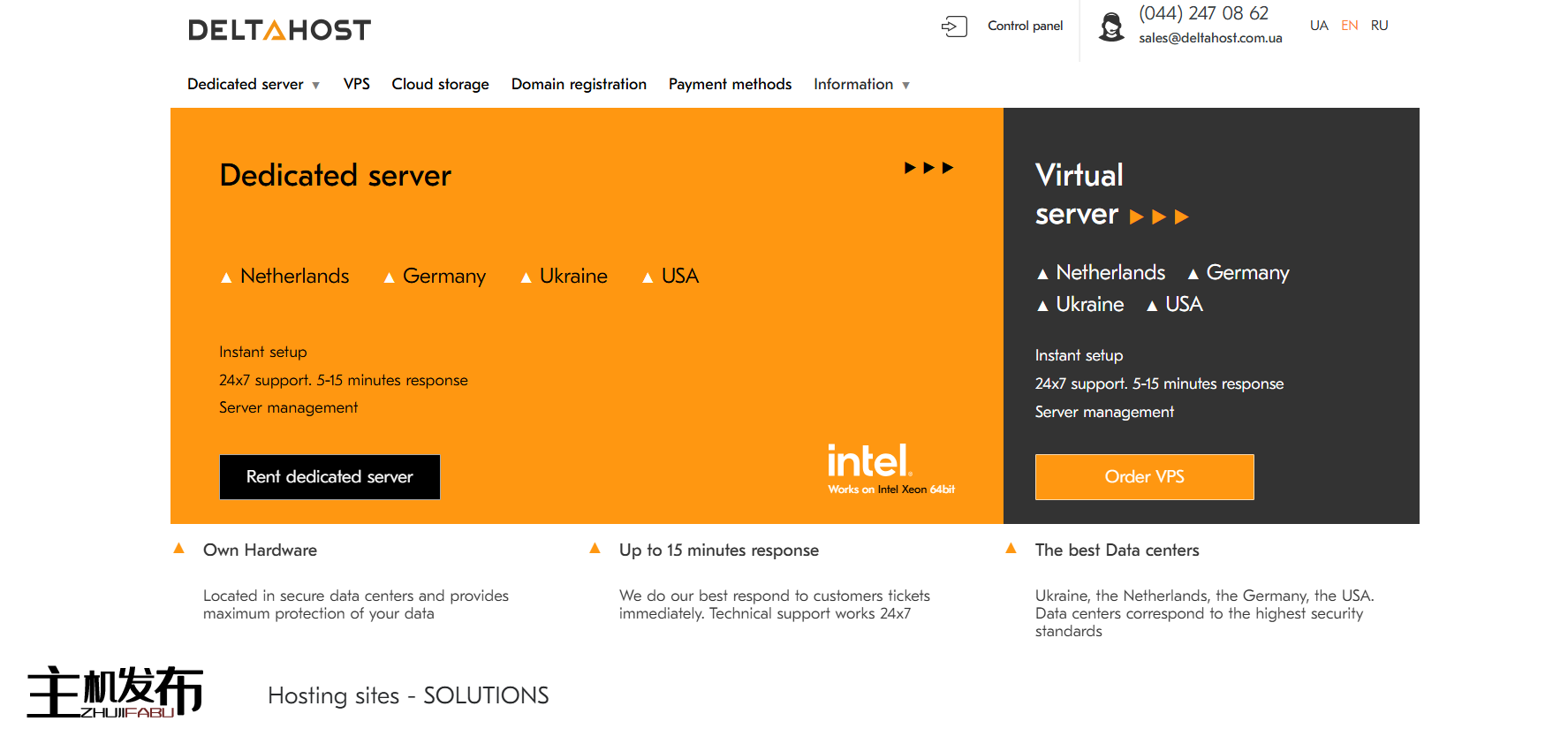The height and width of the screenshot is (744, 1568).
Task: Click the sales@deltahost.com.ua email link
Action: 1210,38
